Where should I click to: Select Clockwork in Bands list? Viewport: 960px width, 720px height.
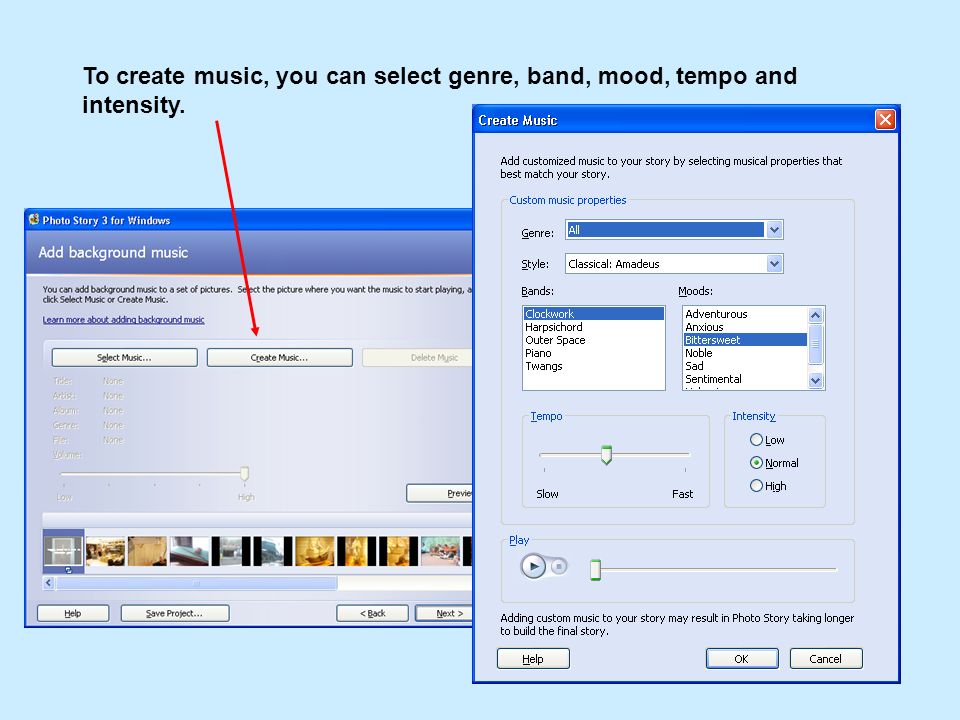pos(593,313)
